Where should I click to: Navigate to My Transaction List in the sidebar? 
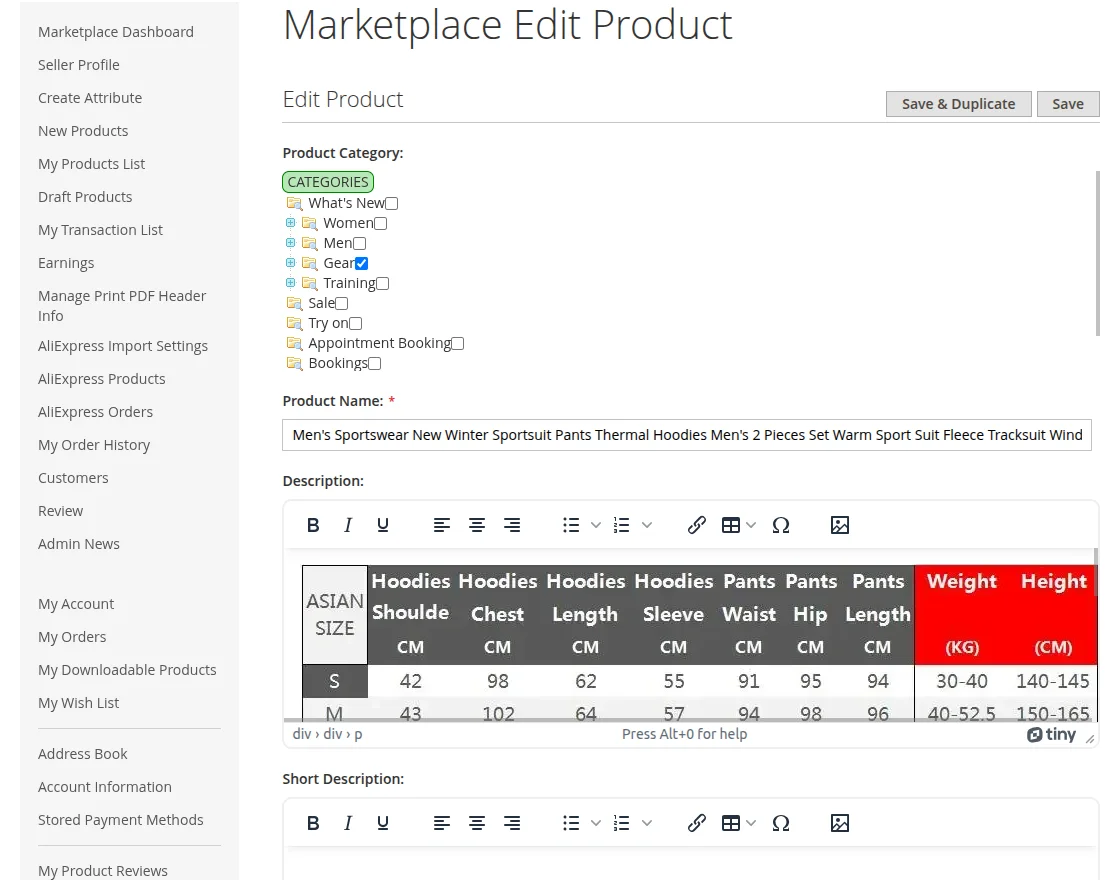pyautogui.click(x=100, y=229)
